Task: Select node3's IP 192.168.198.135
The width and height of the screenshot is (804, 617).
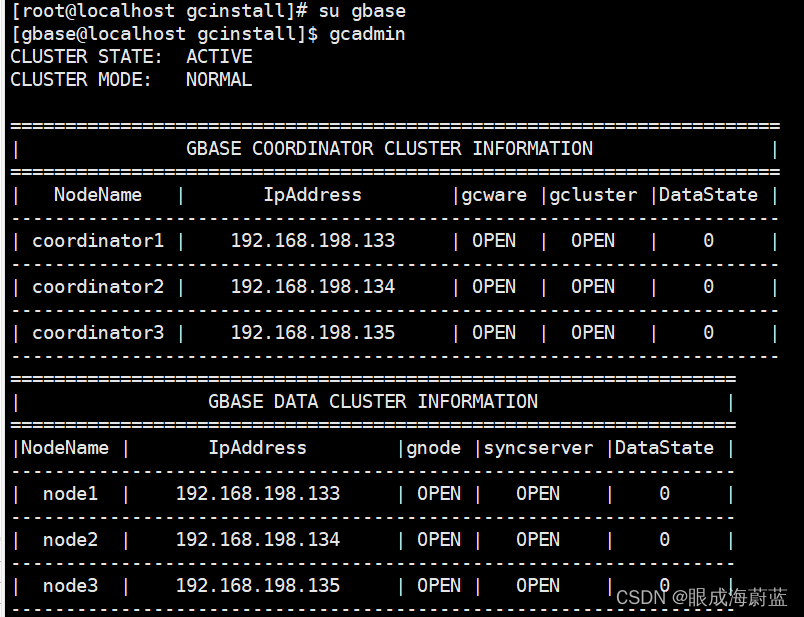Action: [x=258, y=586]
